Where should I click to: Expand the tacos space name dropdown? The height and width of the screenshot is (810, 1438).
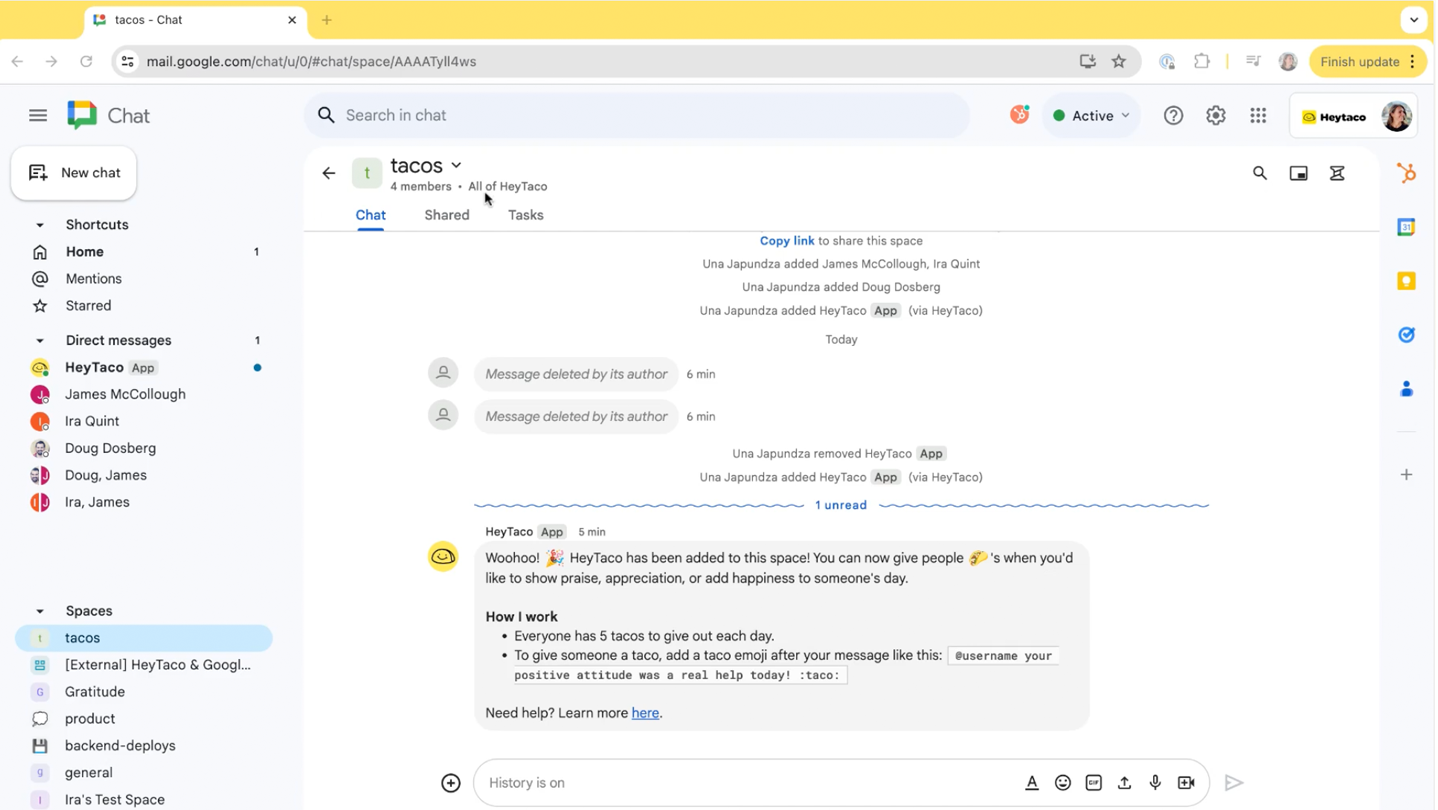(457, 166)
